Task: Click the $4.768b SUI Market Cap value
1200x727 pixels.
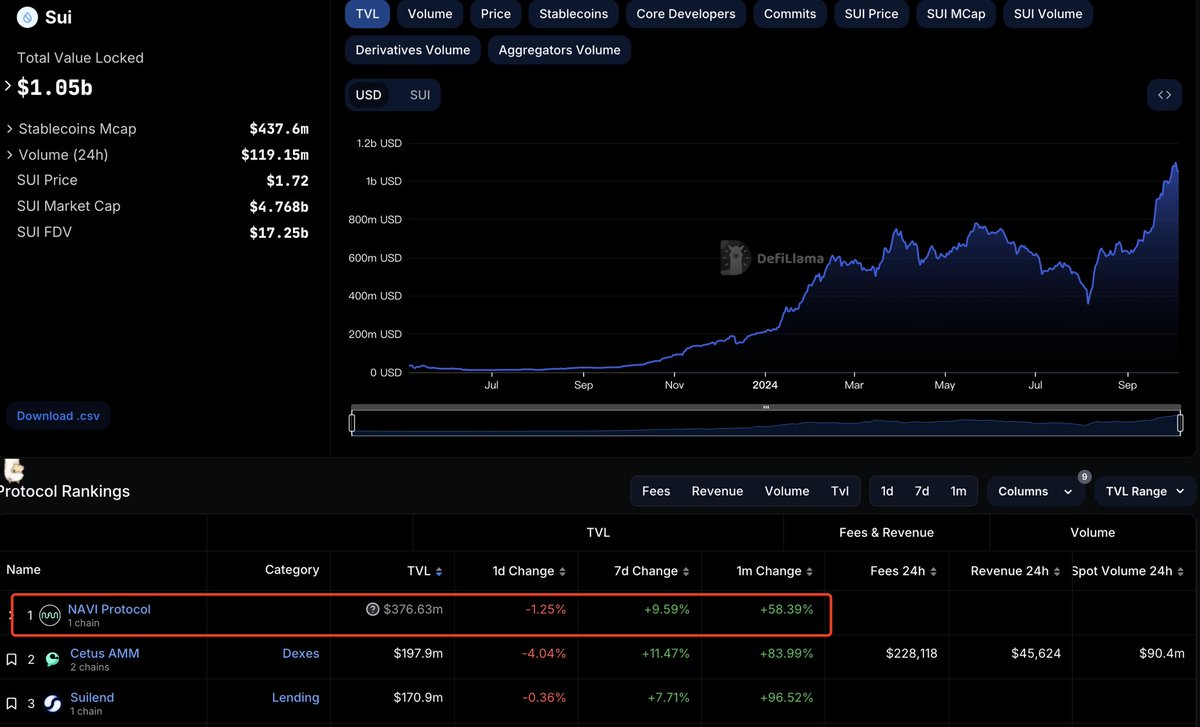Action: coord(279,206)
